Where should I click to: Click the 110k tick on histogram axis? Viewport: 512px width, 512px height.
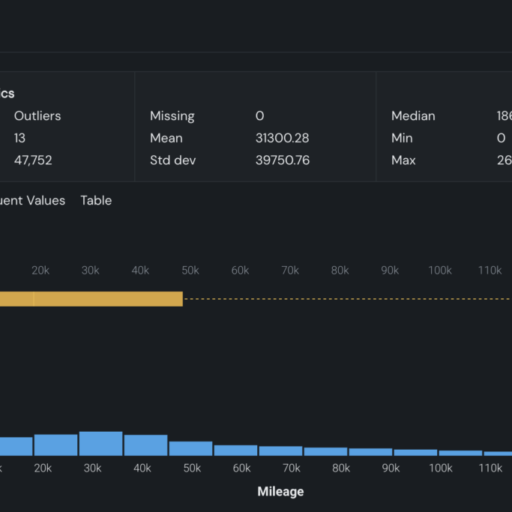pos(490,468)
